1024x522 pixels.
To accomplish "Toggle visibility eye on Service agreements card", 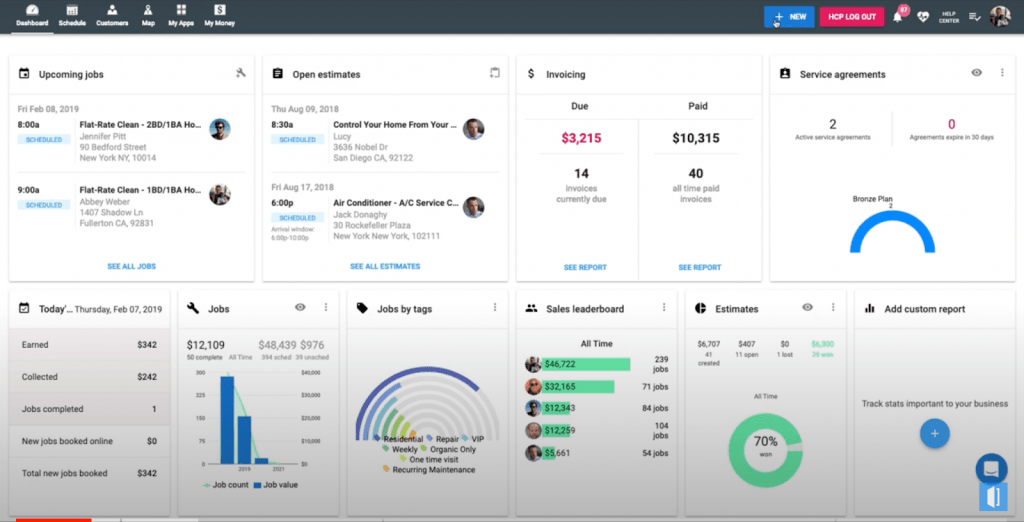I will pyautogui.click(x=976, y=73).
